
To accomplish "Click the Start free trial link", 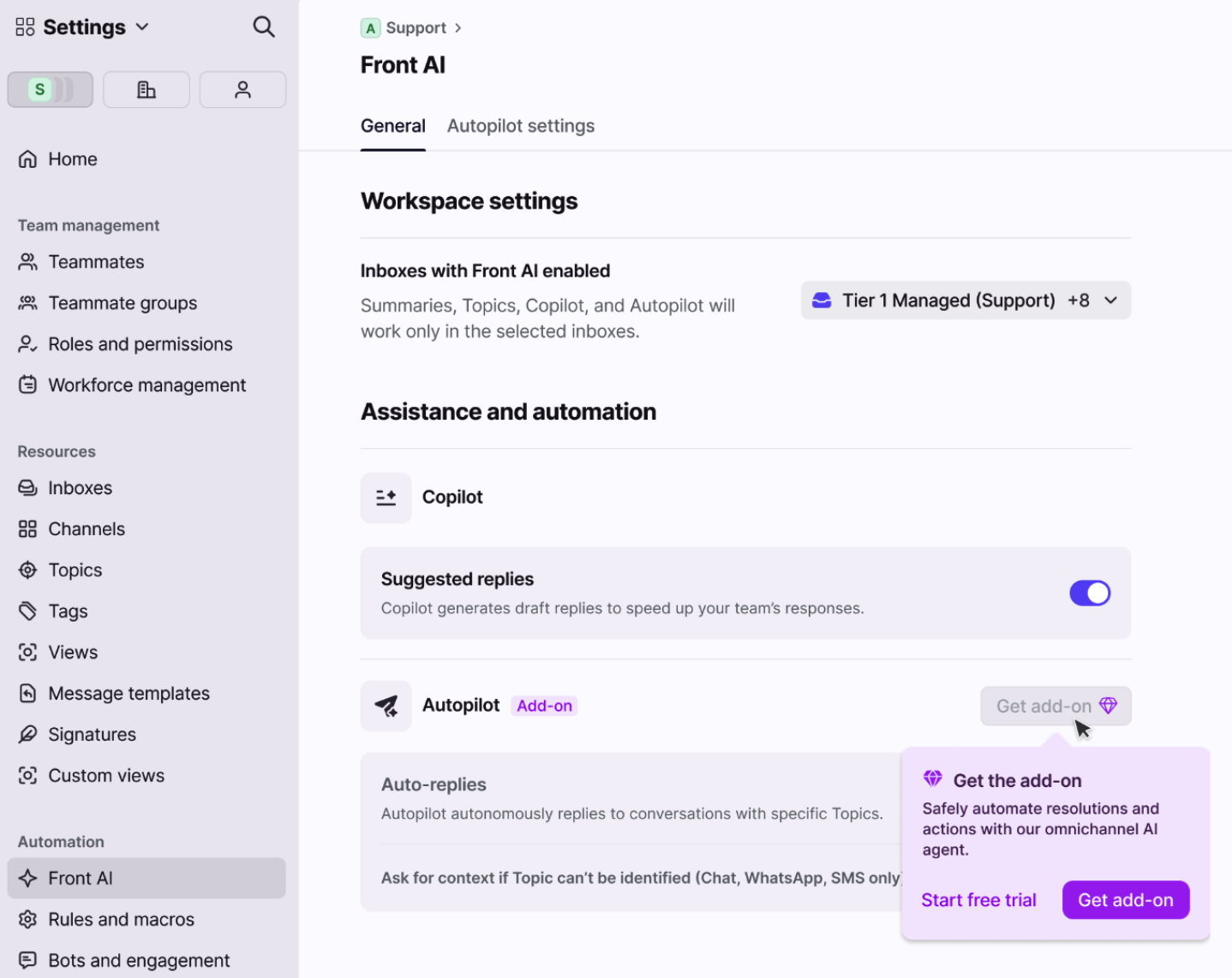I will coord(978,900).
